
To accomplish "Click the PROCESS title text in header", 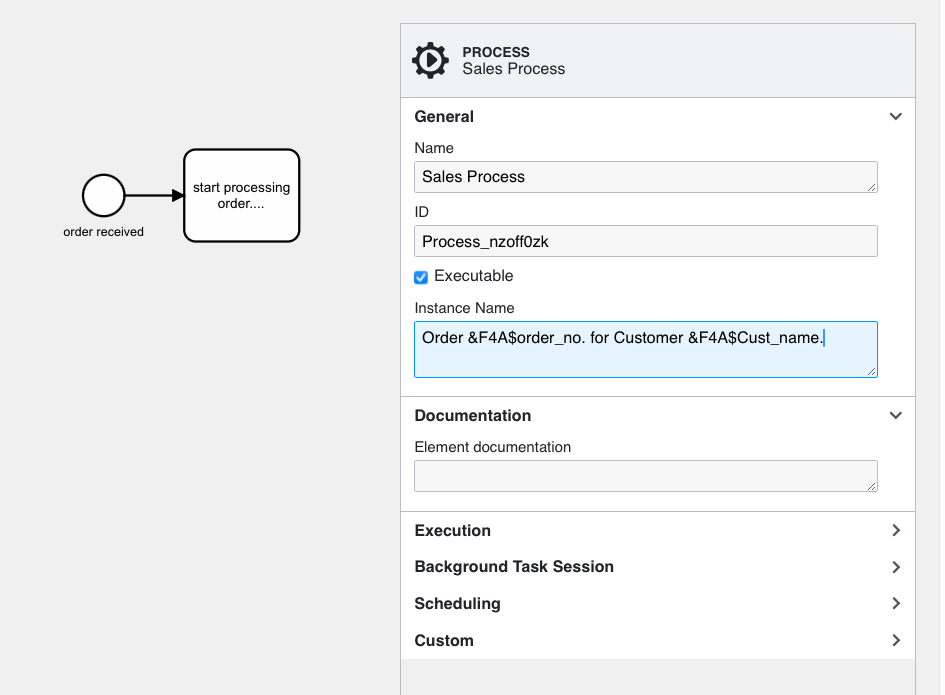I will click(496, 52).
